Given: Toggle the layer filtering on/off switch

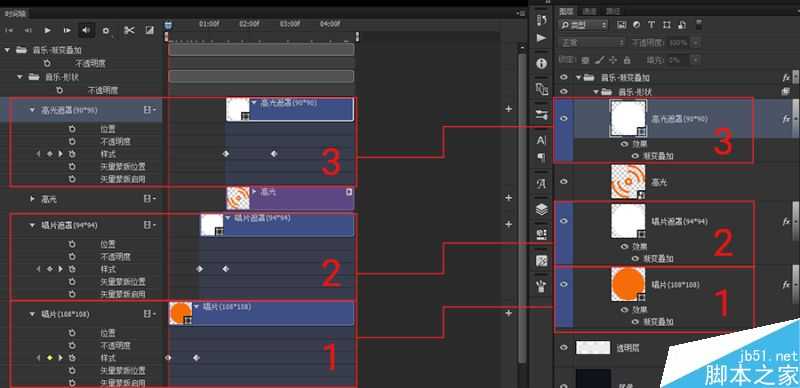Looking at the screenshot, I should tap(699, 24).
